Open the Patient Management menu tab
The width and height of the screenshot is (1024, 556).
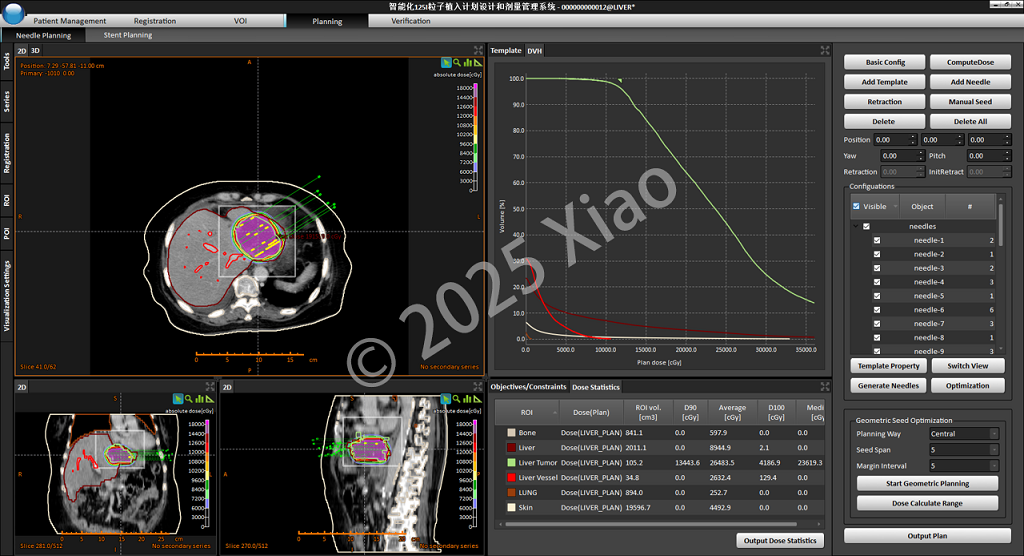tap(69, 21)
